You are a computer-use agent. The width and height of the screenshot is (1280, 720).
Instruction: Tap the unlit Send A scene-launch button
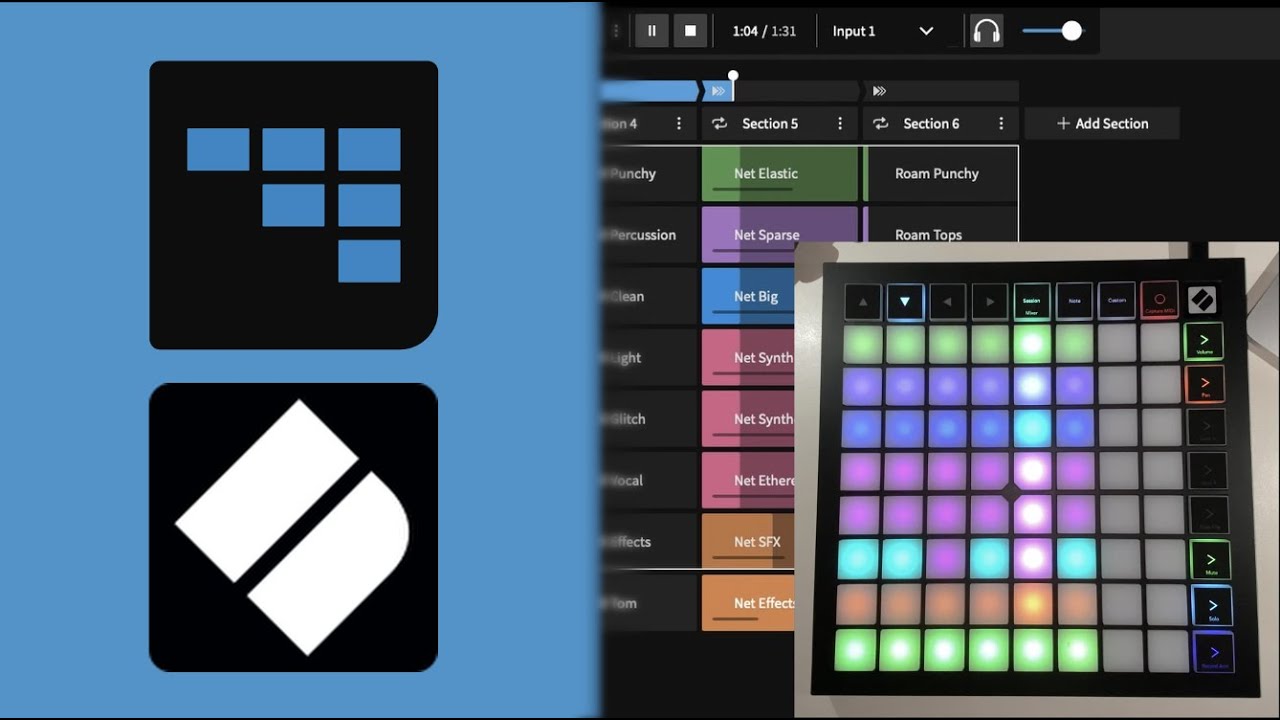tap(1207, 427)
